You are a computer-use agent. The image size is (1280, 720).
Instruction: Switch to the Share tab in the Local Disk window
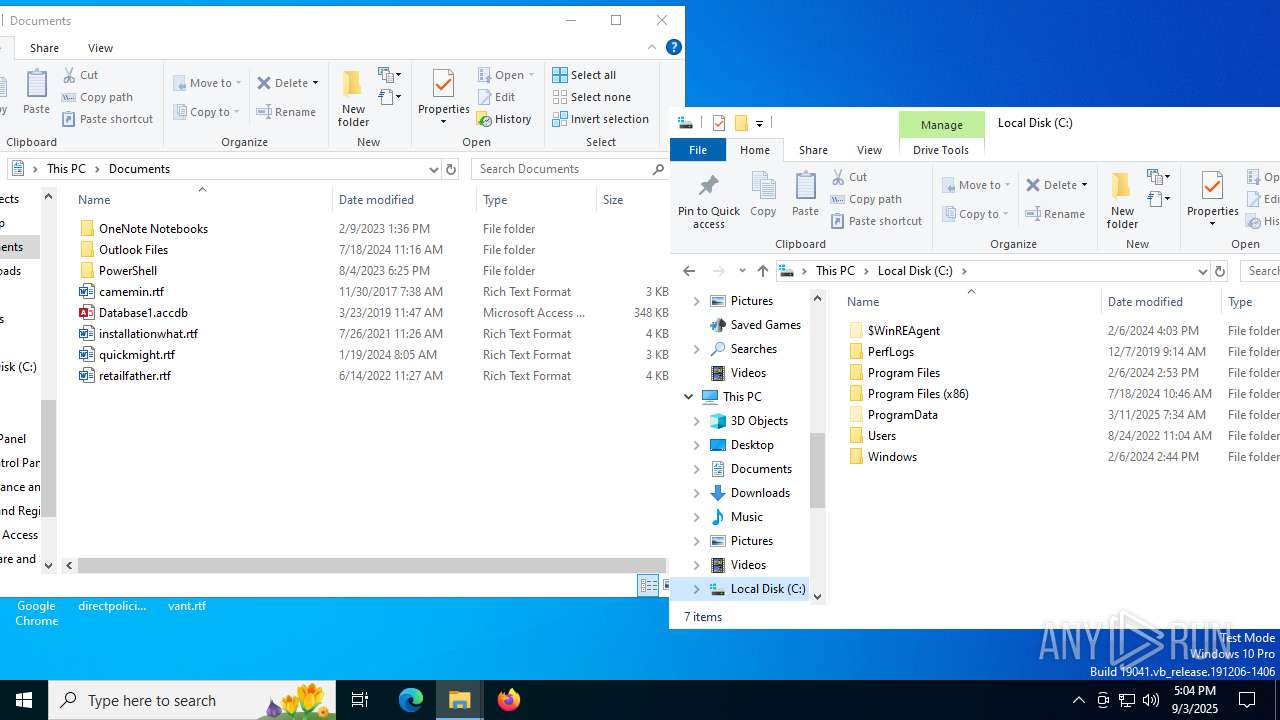click(x=813, y=150)
